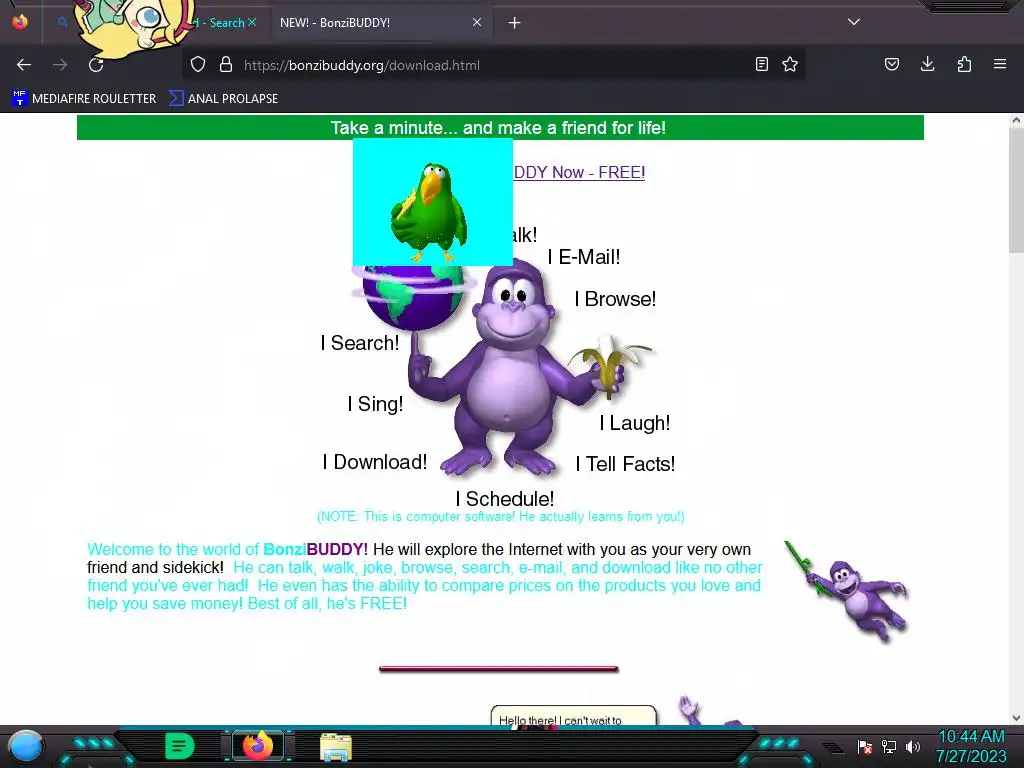Toggle reader view icon

tap(761, 65)
